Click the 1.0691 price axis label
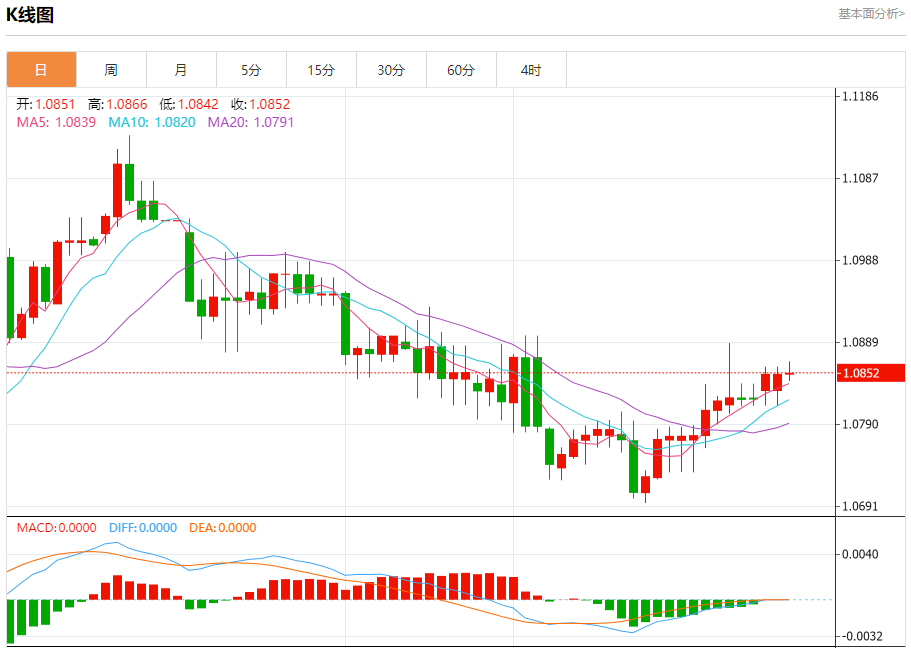The width and height of the screenshot is (911, 648). coord(860,506)
